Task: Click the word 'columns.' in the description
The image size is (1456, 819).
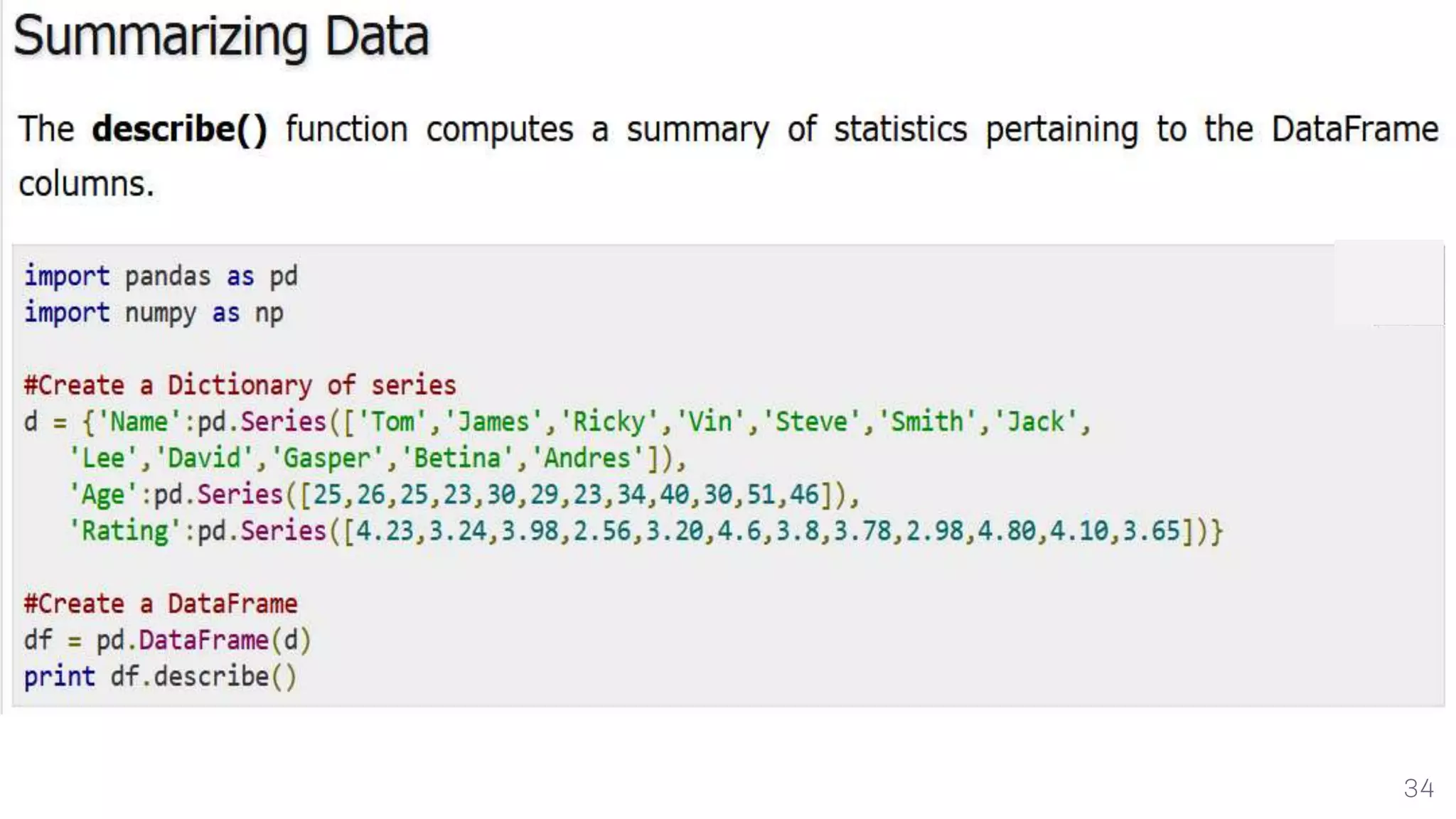Action: point(86,184)
